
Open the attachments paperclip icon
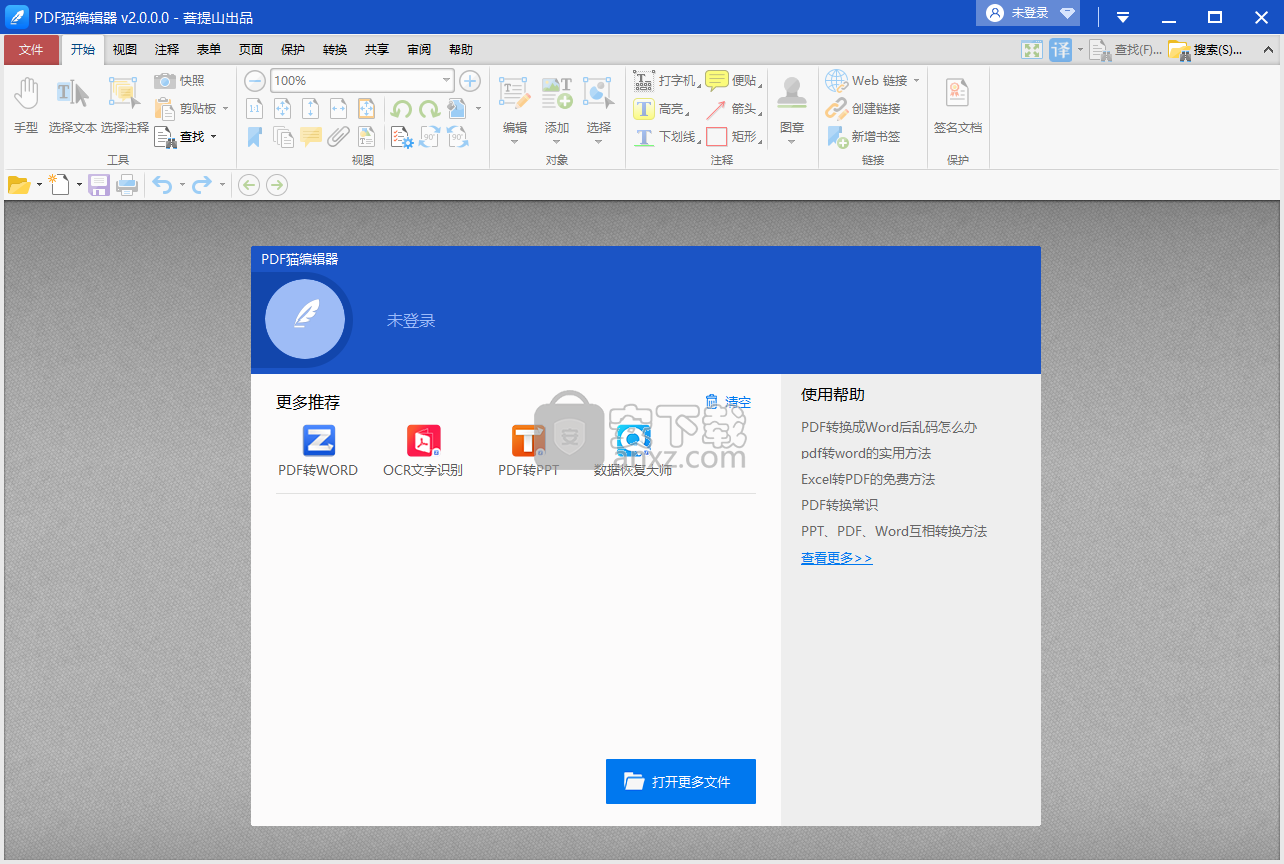[339, 137]
